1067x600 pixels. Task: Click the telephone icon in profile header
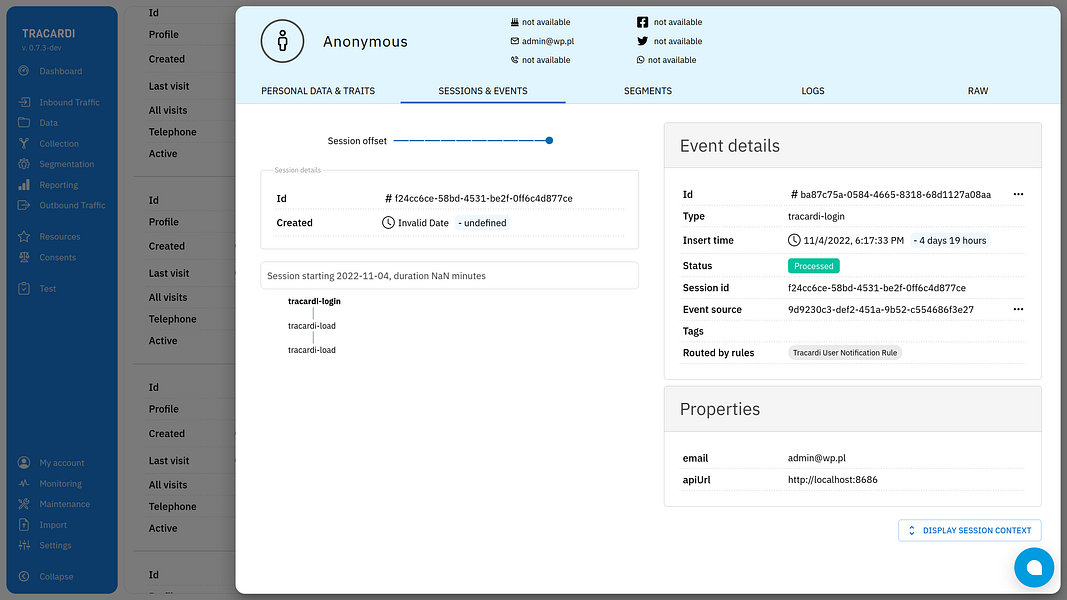pos(514,60)
